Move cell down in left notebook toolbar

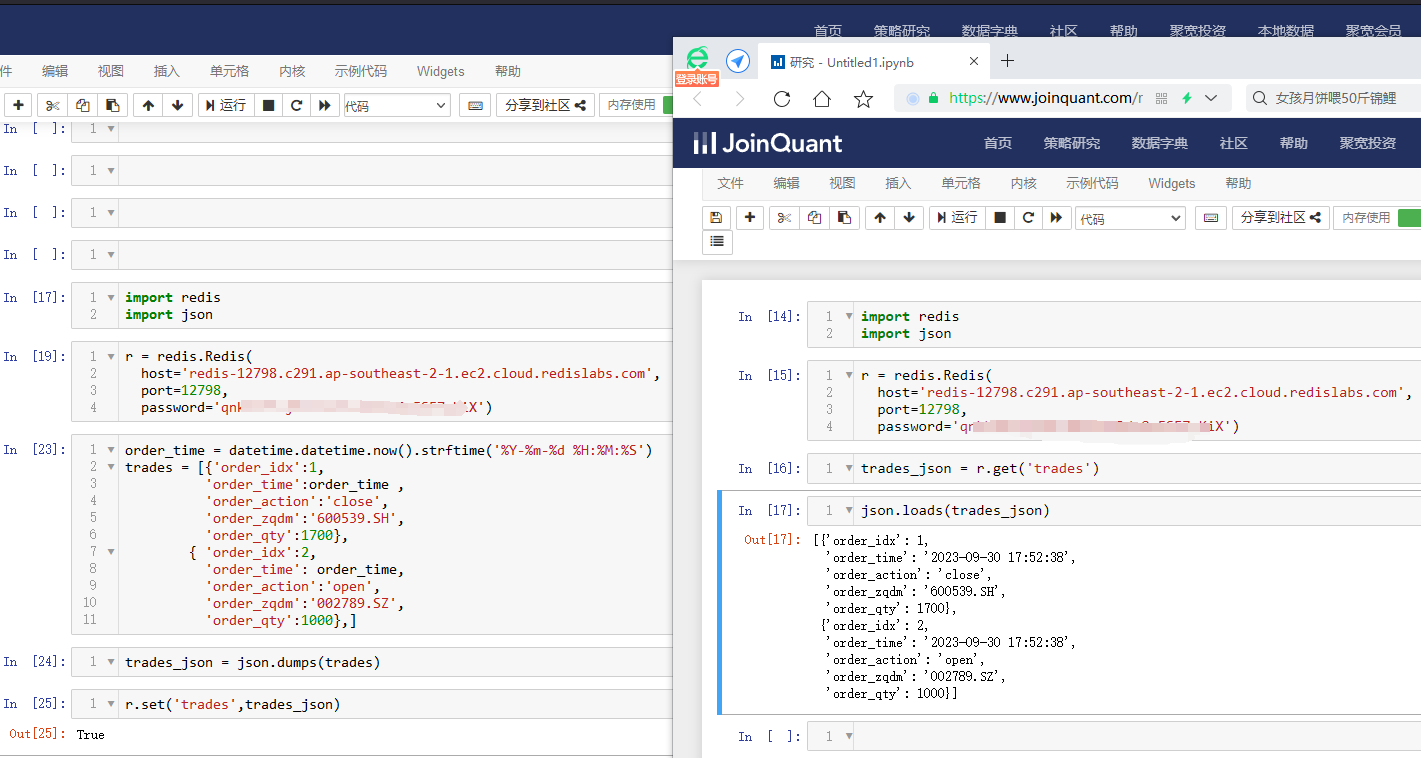[178, 105]
